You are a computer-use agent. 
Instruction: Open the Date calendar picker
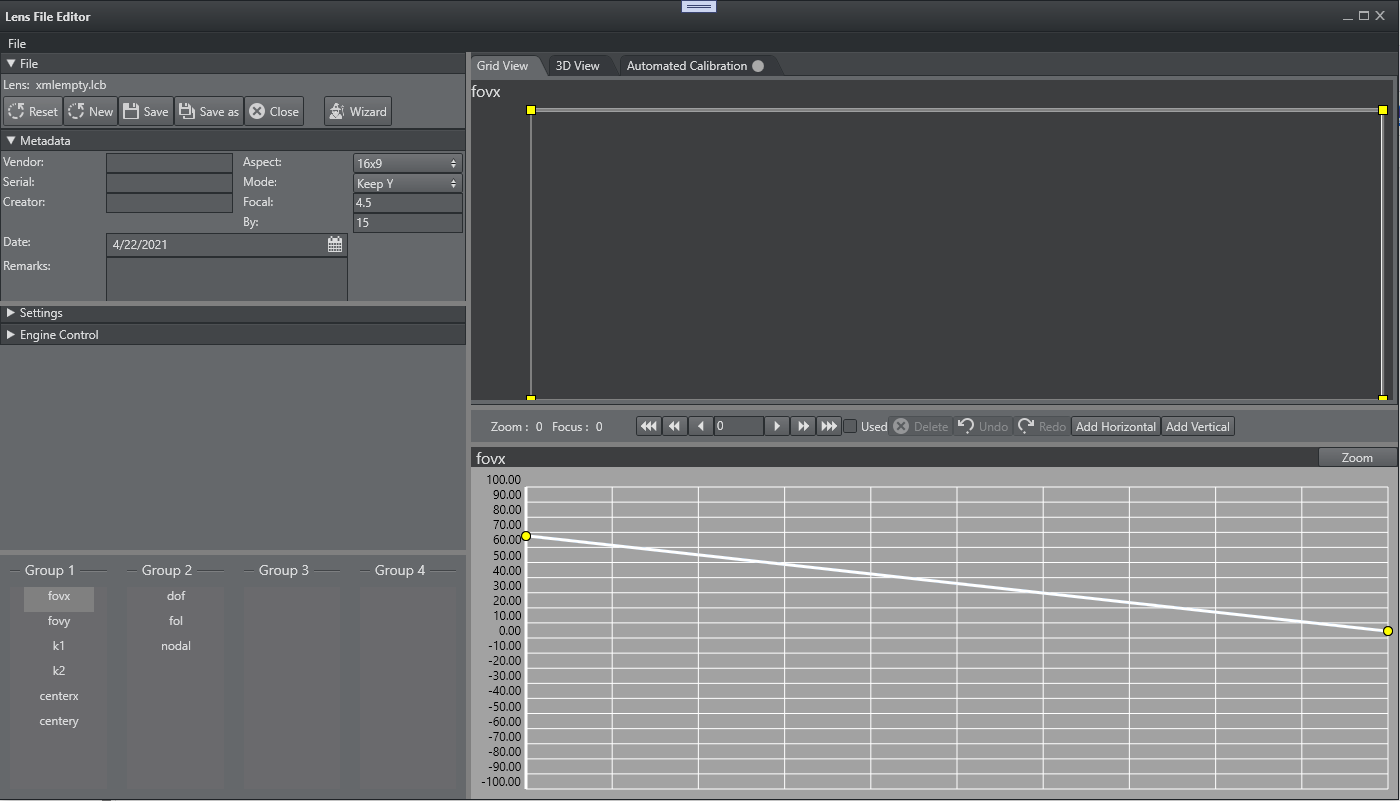(335, 244)
